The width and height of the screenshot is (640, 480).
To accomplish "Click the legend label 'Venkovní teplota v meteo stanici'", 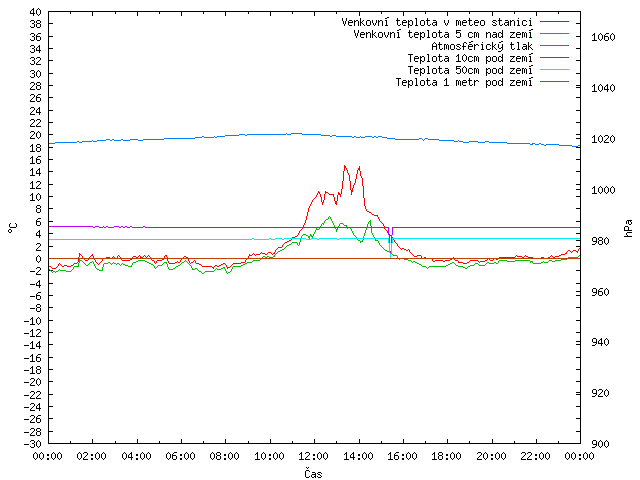I will 437,22.
